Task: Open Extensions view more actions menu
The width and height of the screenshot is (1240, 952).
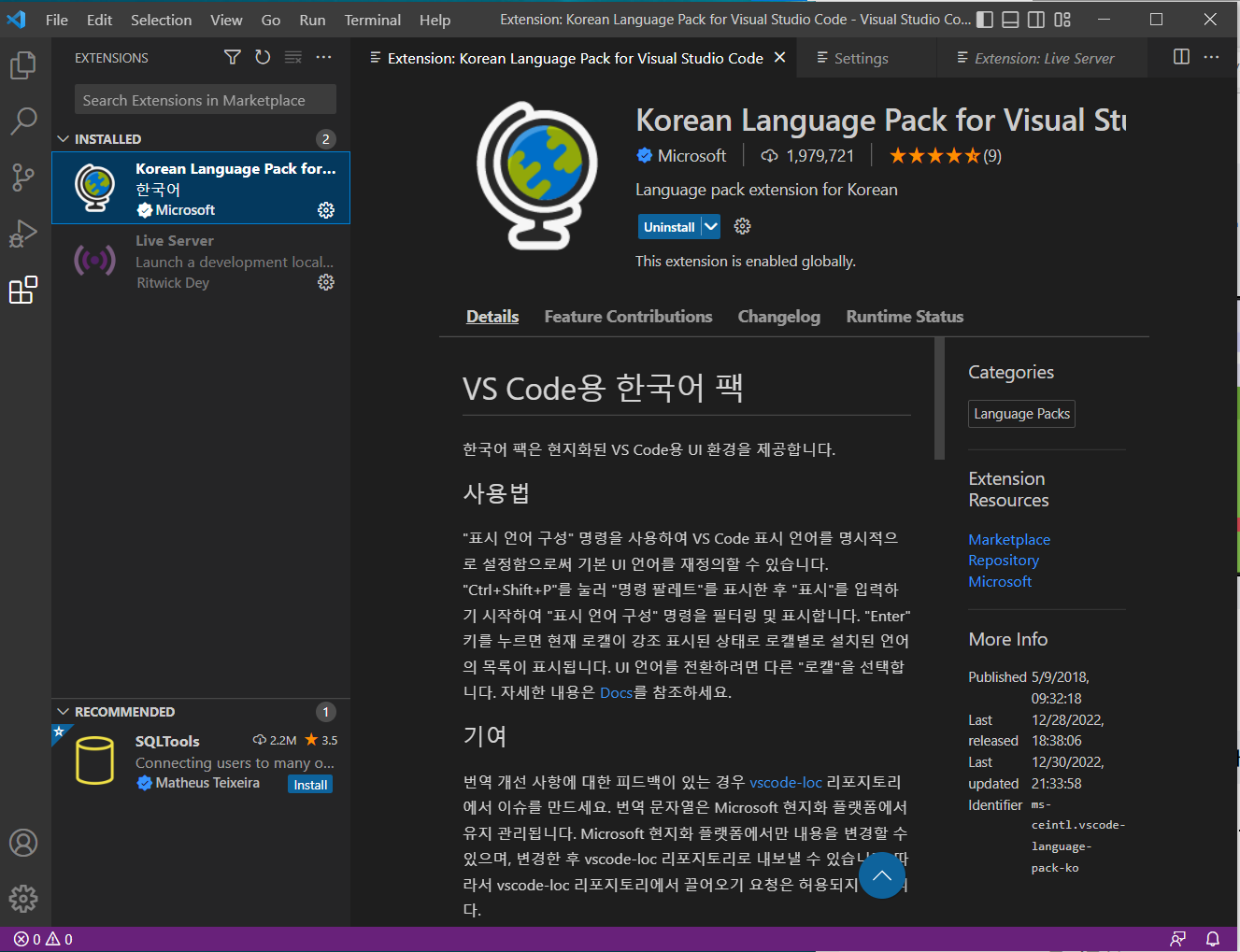Action: click(323, 58)
